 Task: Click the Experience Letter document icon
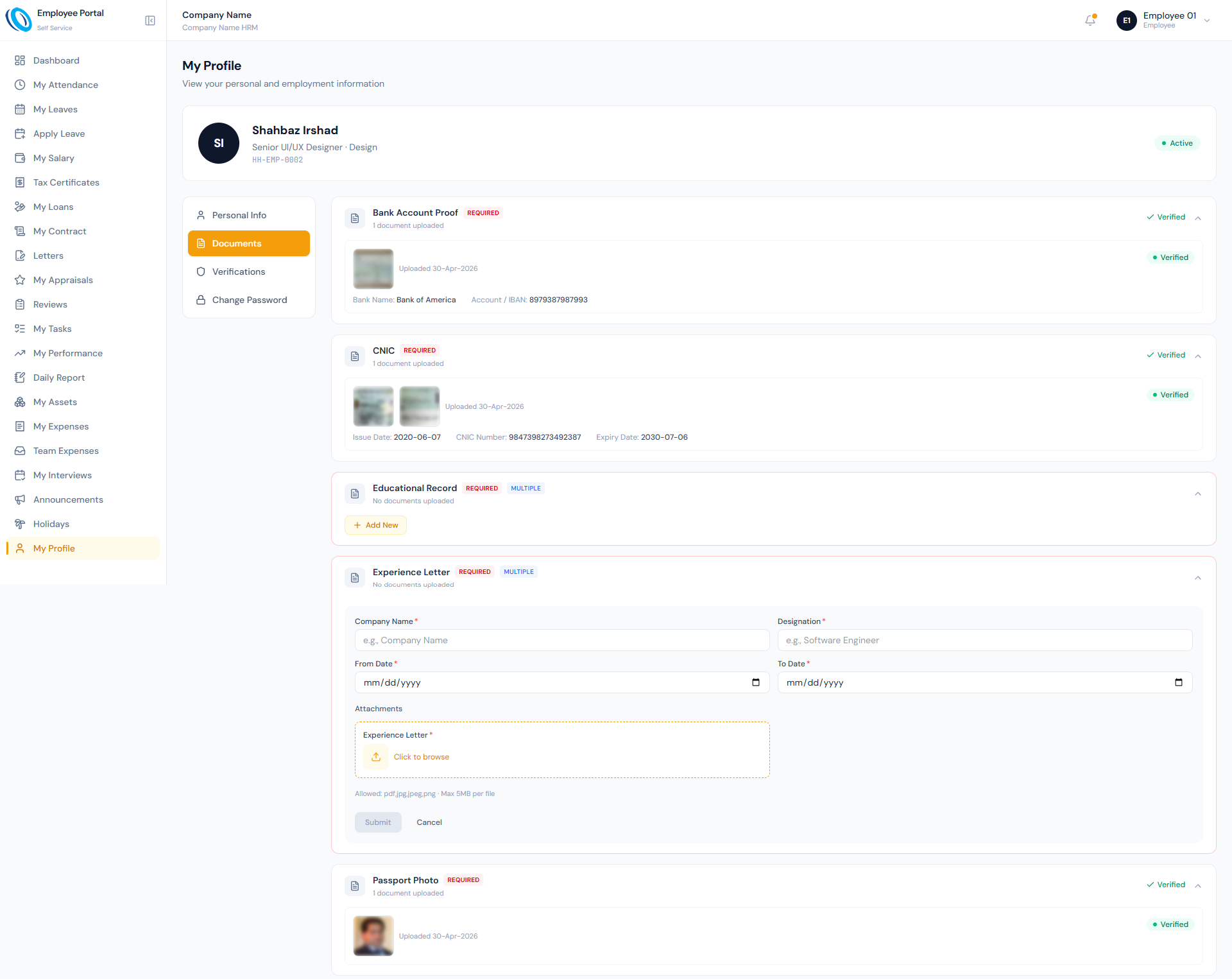(355, 578)
